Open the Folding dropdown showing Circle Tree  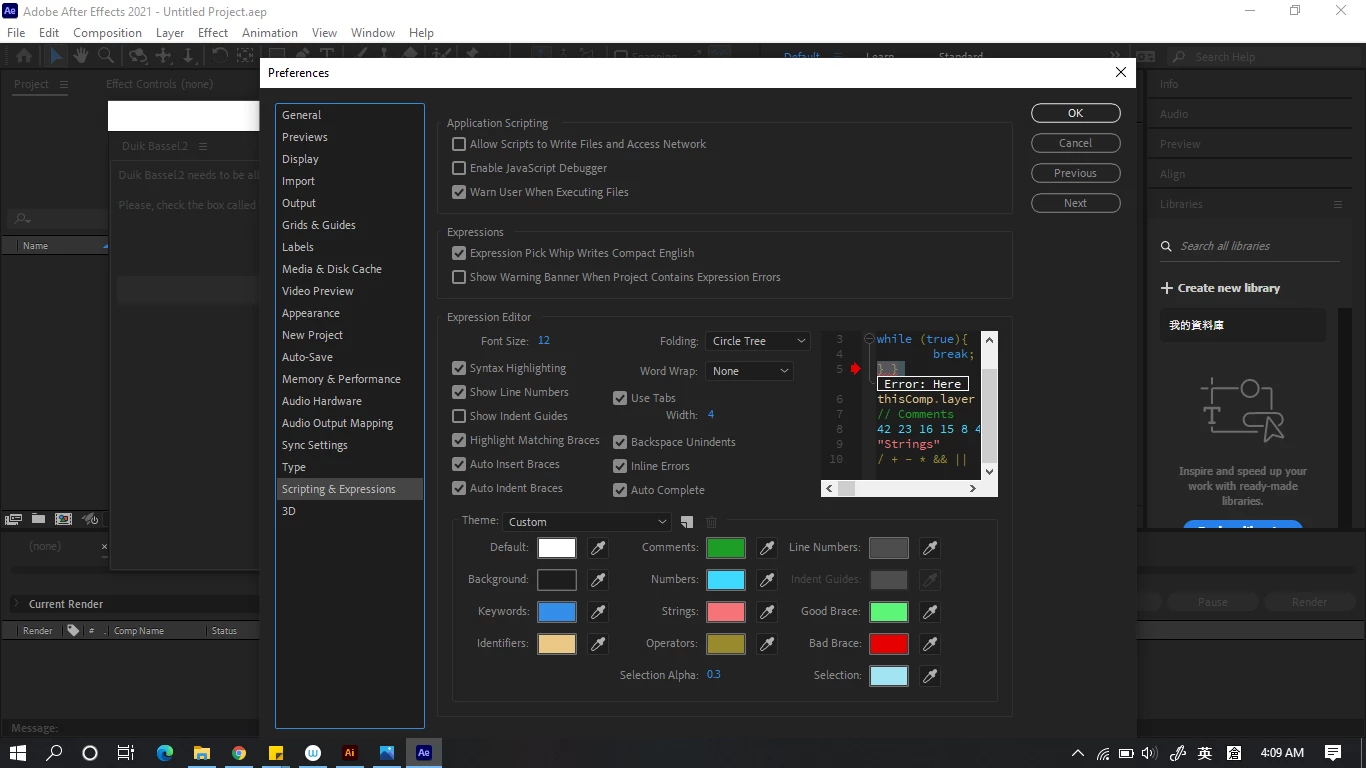(x=757, y=341)
